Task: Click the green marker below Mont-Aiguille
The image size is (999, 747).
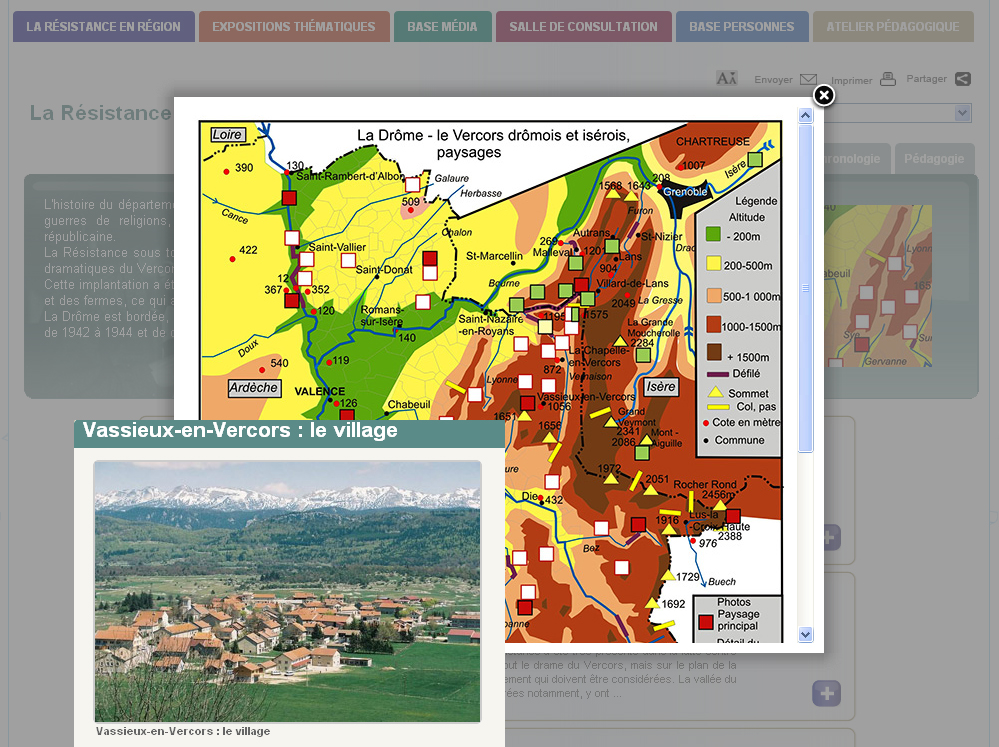Action: (642, 453)
